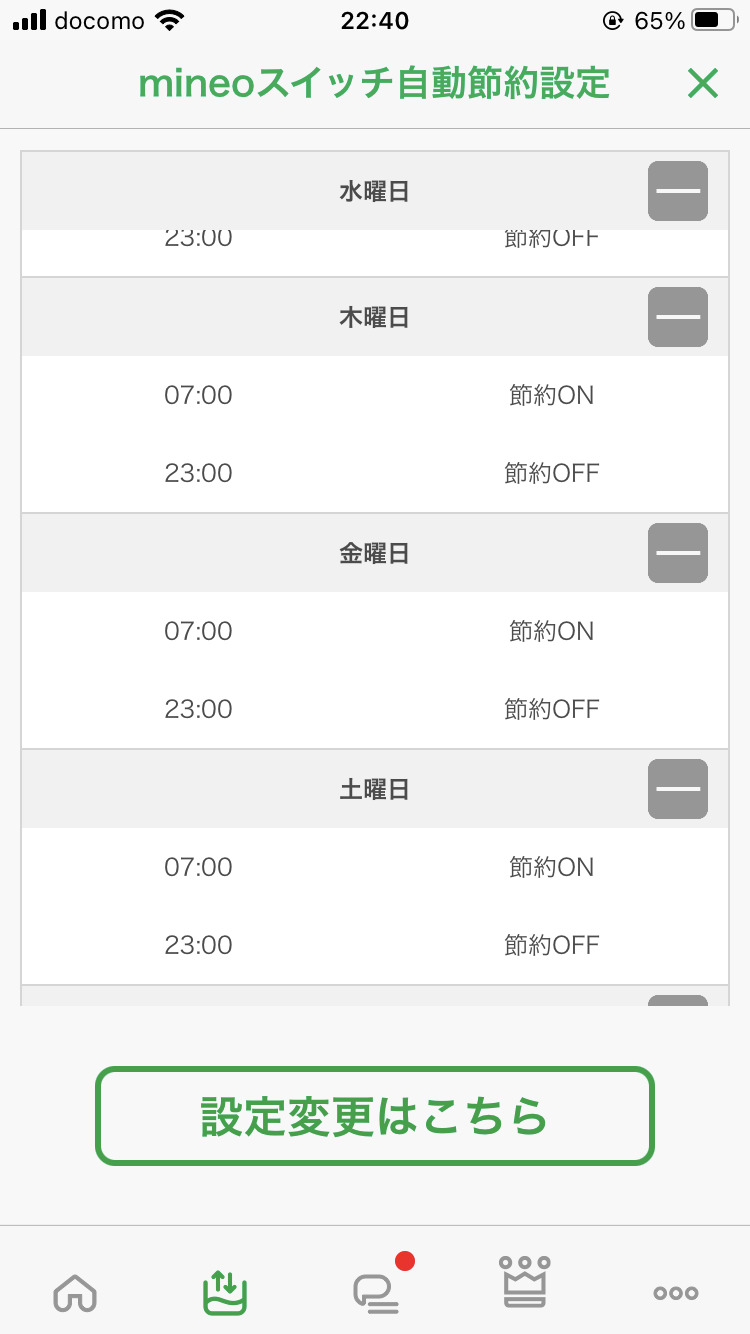Collapse the 土曜日 section with minus button
The height and width of the screenshot is (1334, 750).
coord(678,789)
